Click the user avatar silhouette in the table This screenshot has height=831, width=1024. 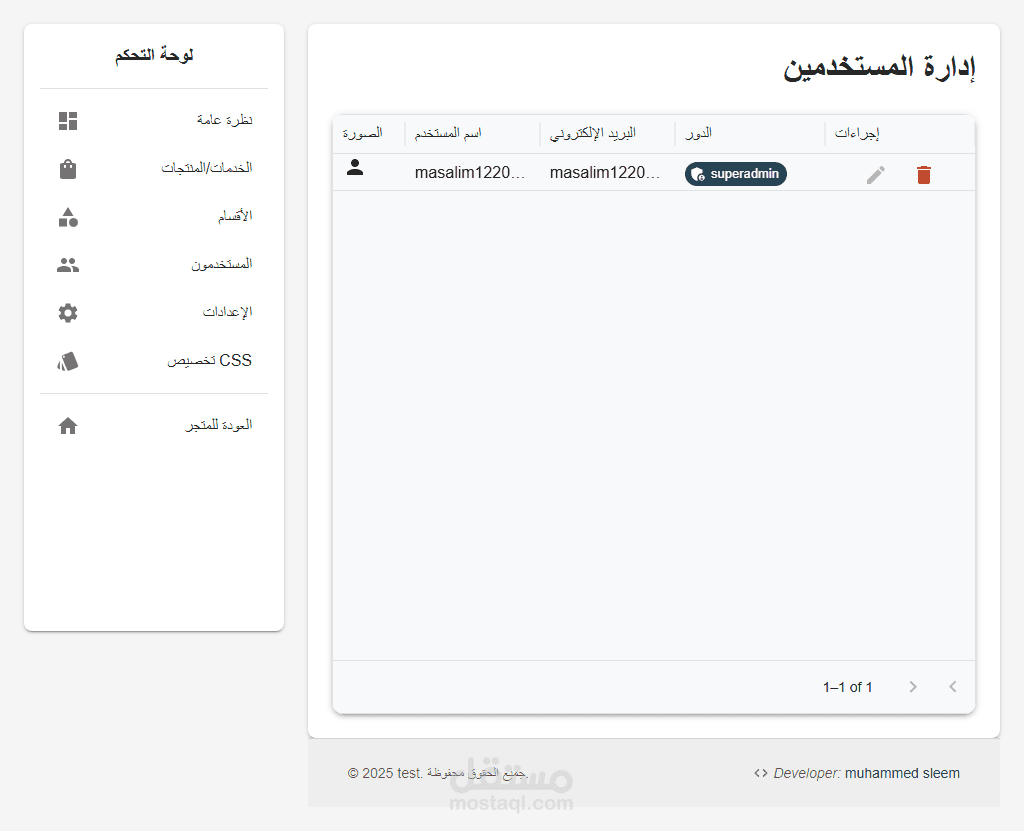pyautogui.click(x=355, y=169)
